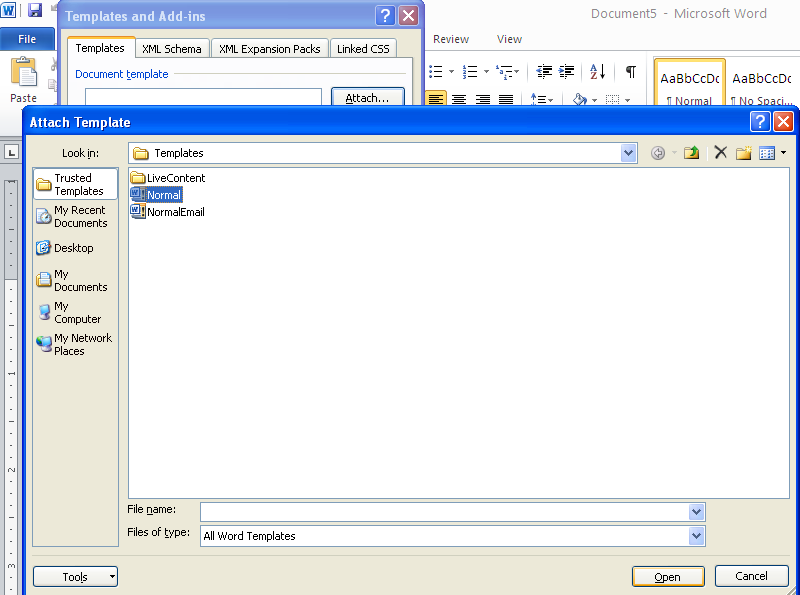Open the Numbering dropdown arrow

coord(486,71)
